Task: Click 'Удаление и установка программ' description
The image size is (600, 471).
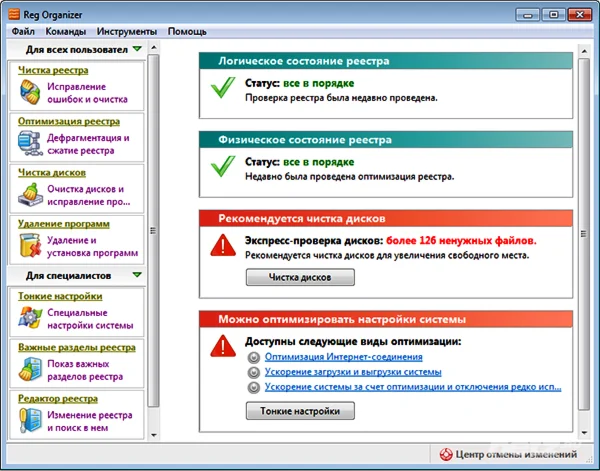Action: point(93,247)
